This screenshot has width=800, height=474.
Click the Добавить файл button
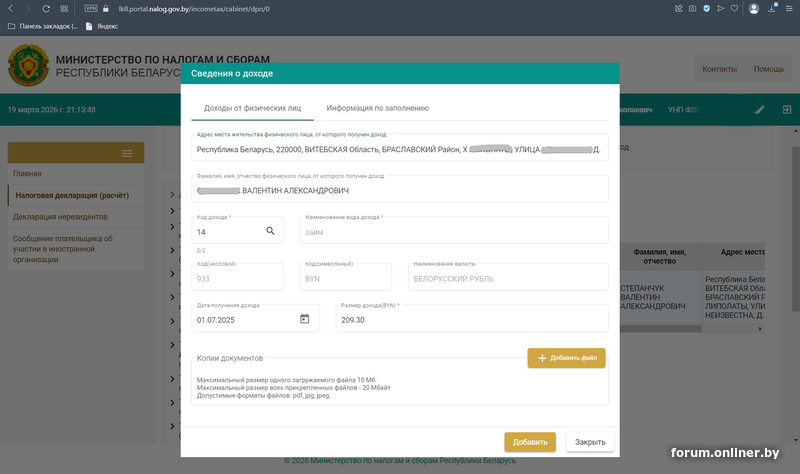pos(566,358)
